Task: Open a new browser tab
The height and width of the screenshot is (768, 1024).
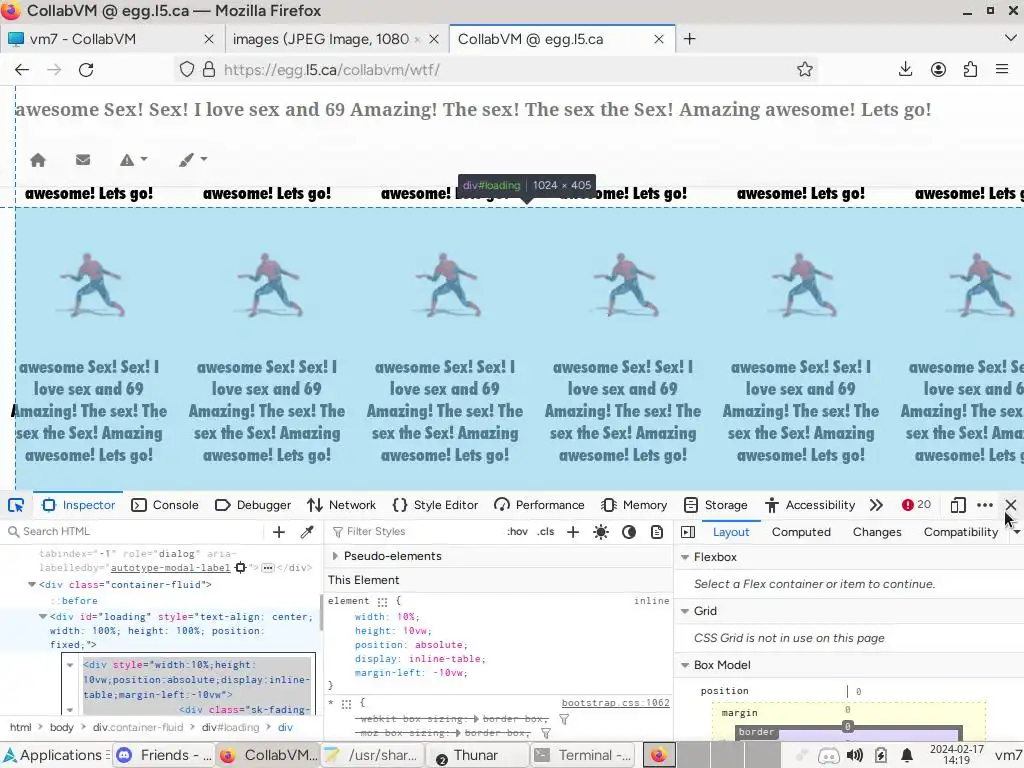Action: pos(689,39)
